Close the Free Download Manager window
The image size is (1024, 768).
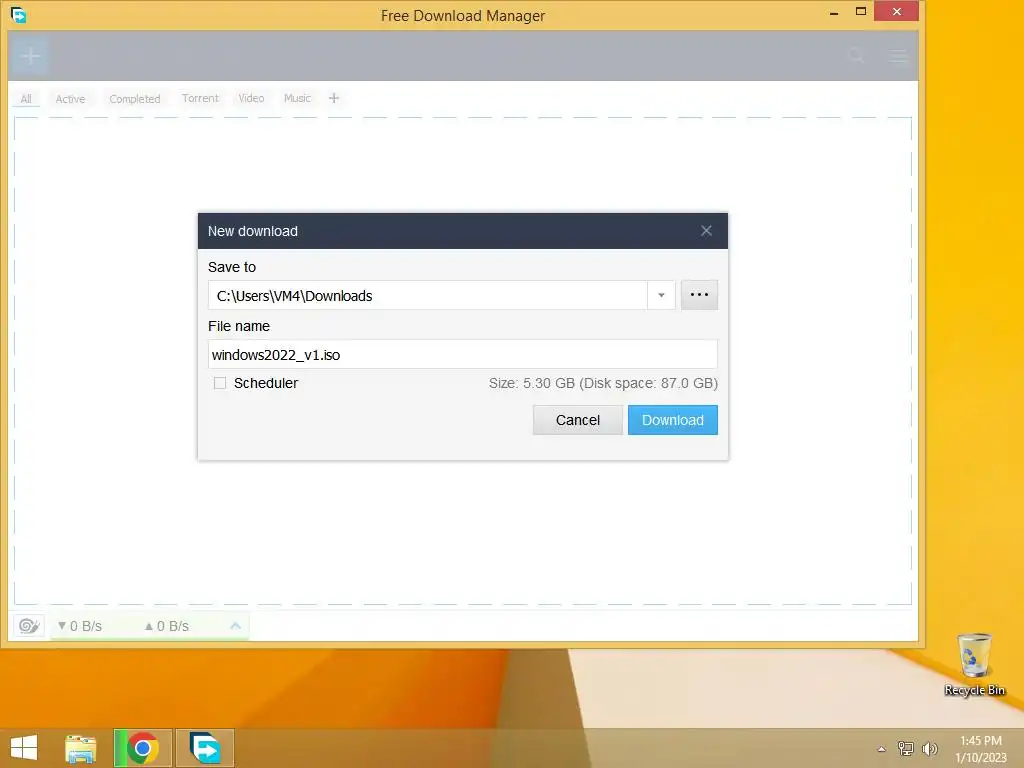point(896,12)
